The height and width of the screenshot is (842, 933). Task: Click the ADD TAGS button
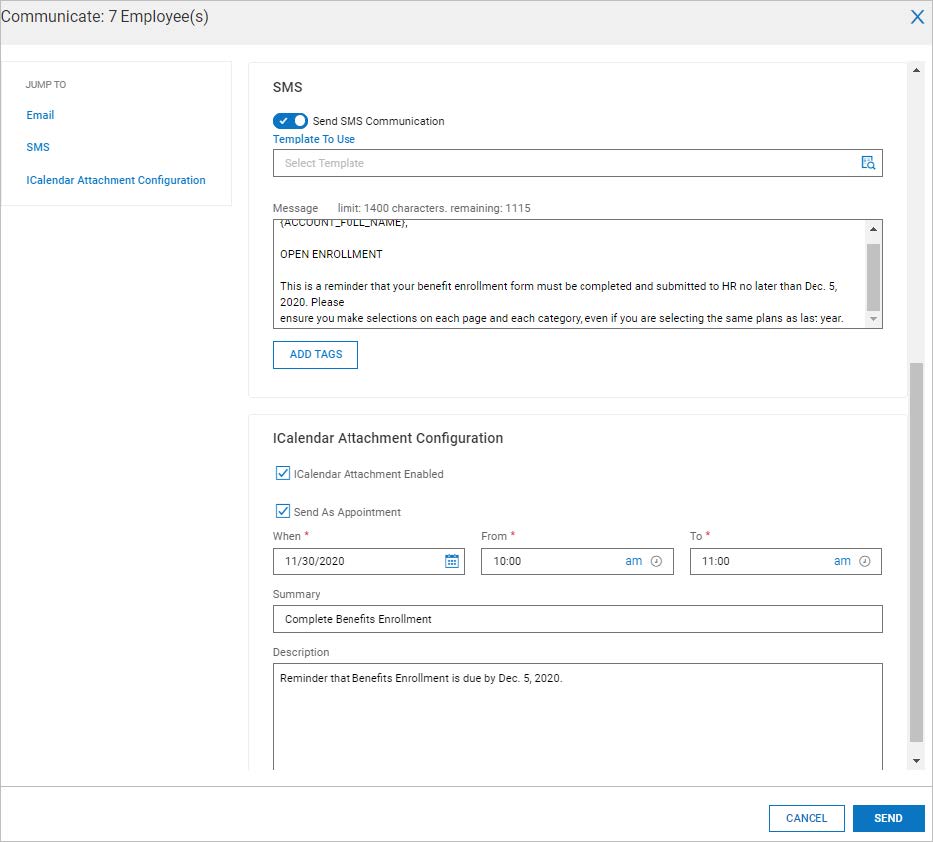point(315,355)
